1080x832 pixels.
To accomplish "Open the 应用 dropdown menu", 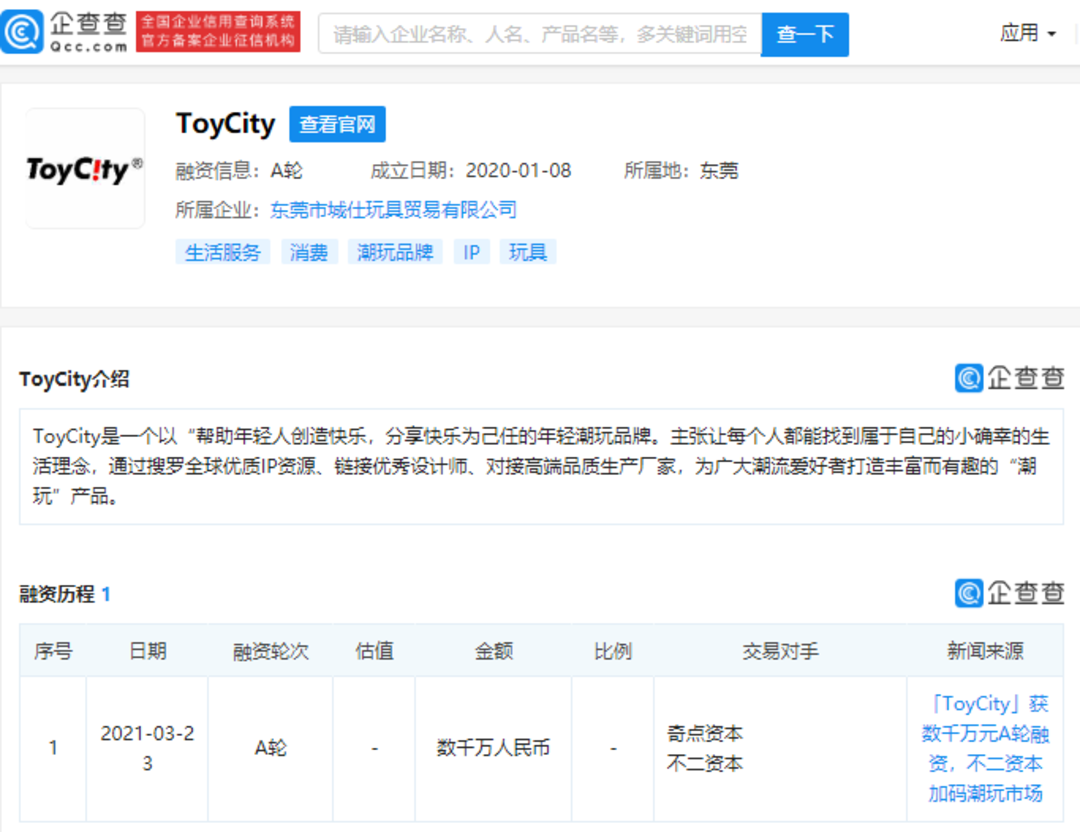I will (x=1028, y=32).
